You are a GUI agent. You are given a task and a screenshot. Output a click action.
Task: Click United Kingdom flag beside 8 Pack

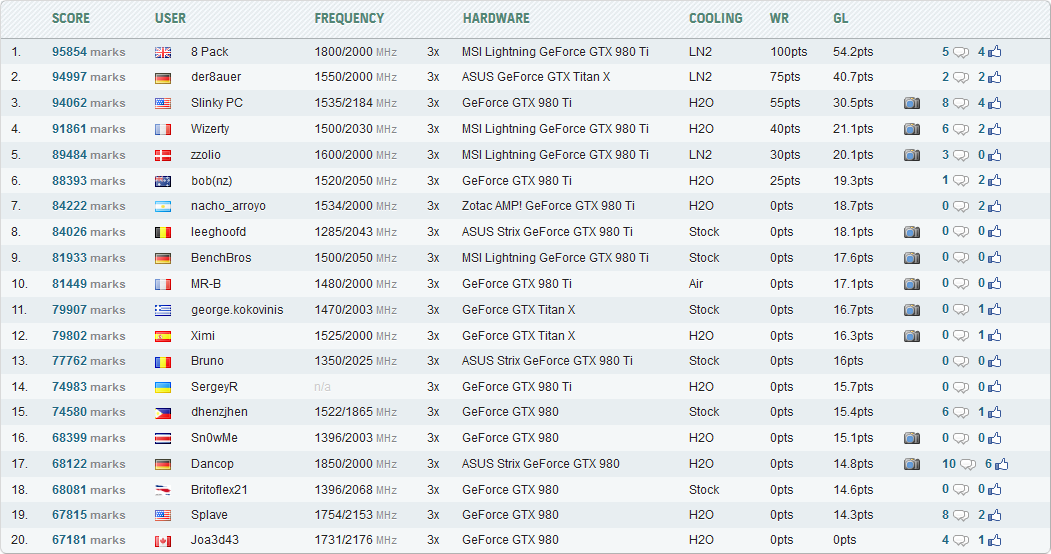163,52
